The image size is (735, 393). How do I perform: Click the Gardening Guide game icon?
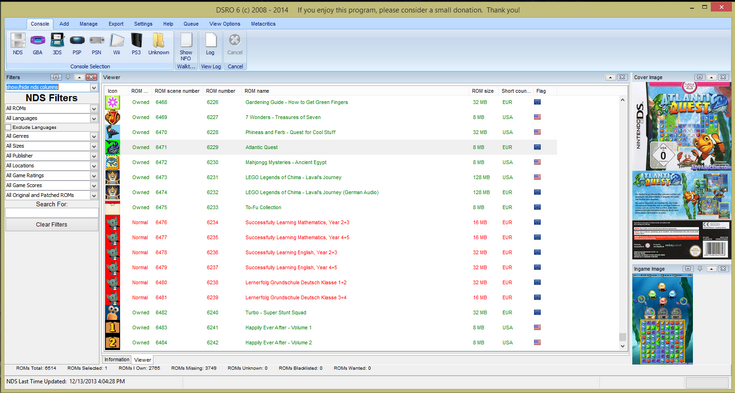point(112,102)
